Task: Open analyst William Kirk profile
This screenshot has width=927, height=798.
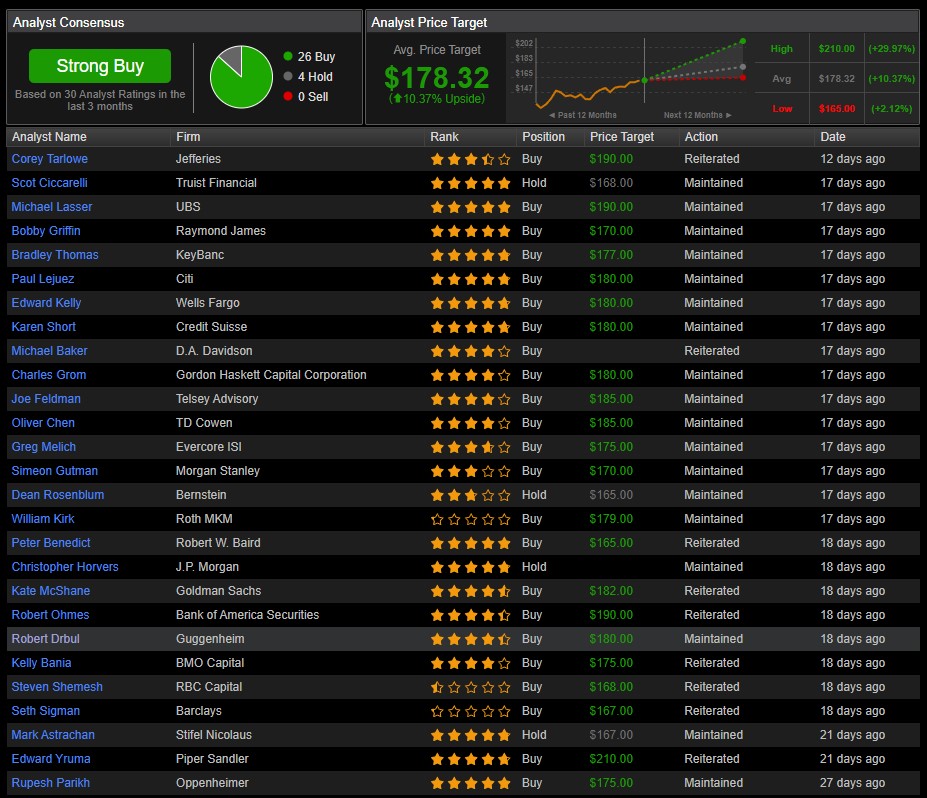Action: pyautogui.click(x=43, y=518)
